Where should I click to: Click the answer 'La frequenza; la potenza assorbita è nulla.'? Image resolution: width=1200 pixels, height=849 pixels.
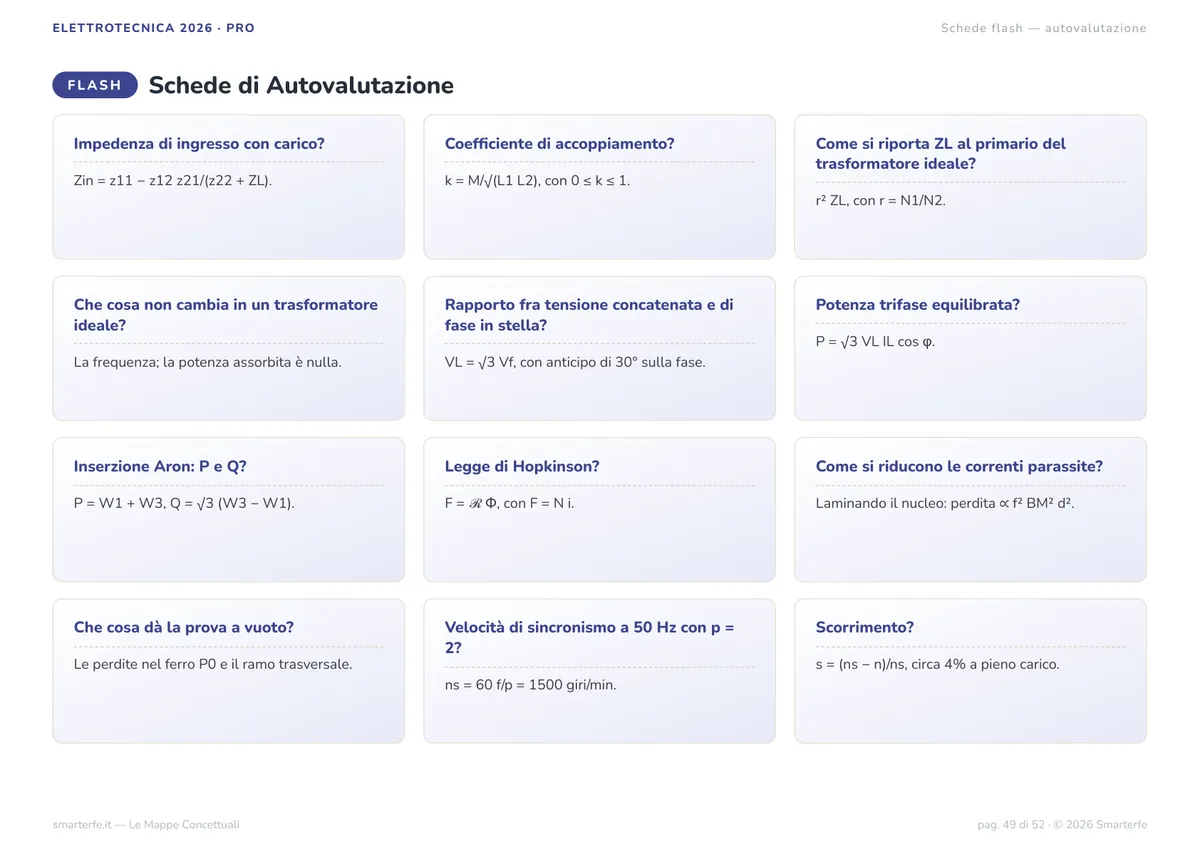tap(208, 362)
